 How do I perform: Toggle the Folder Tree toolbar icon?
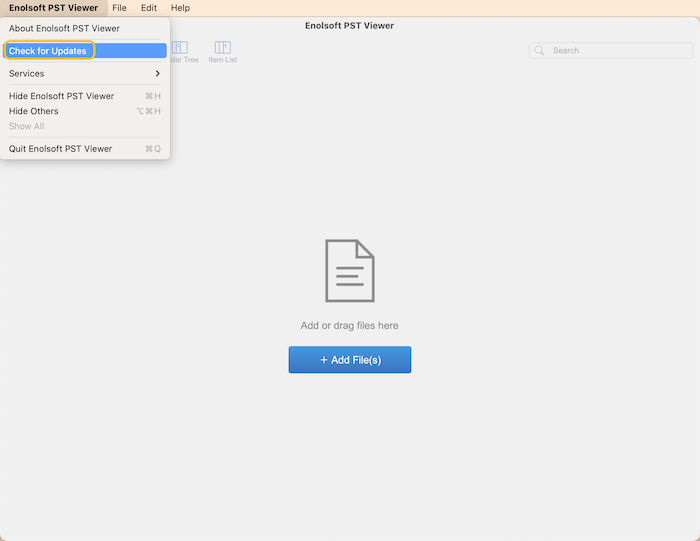(x=180, y=48)
